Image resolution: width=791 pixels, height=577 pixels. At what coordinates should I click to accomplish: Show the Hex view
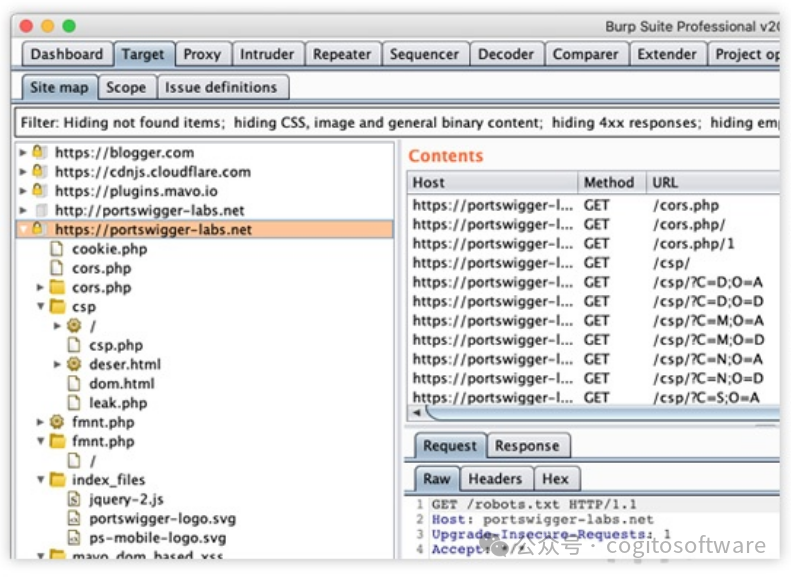tap(556, 479)
